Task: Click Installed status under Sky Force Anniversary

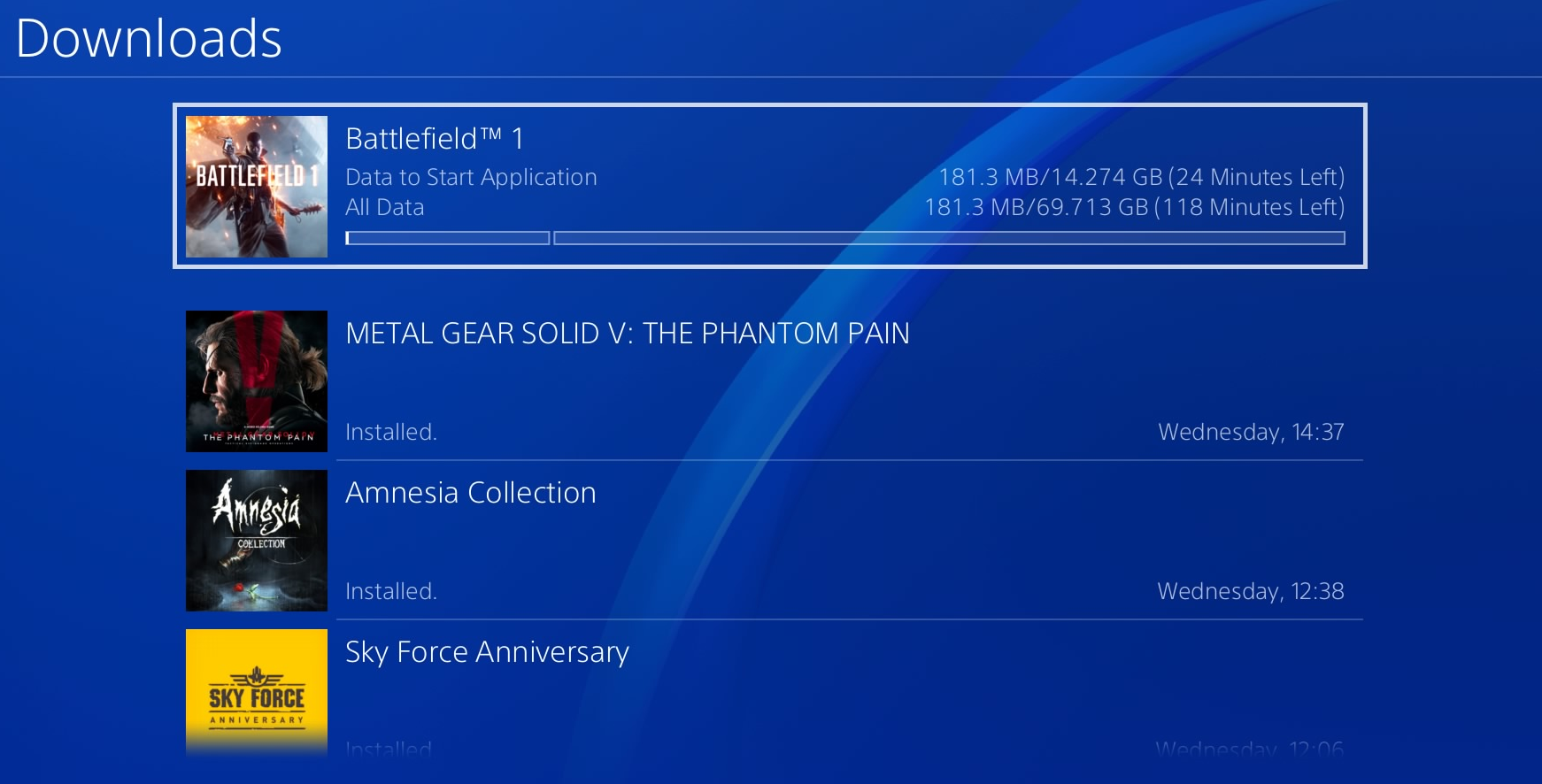Action: pos(389,749)
